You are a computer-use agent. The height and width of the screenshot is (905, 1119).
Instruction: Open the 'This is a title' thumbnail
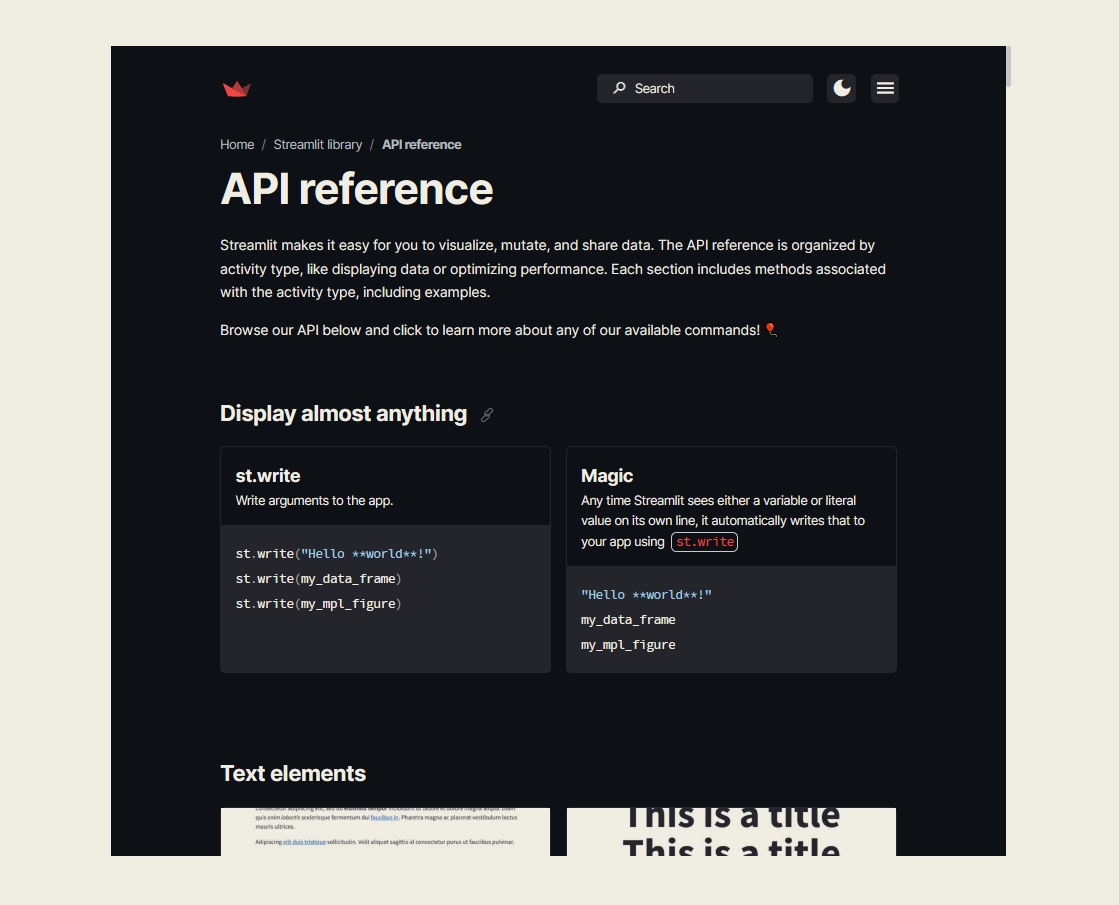[731, 831]
